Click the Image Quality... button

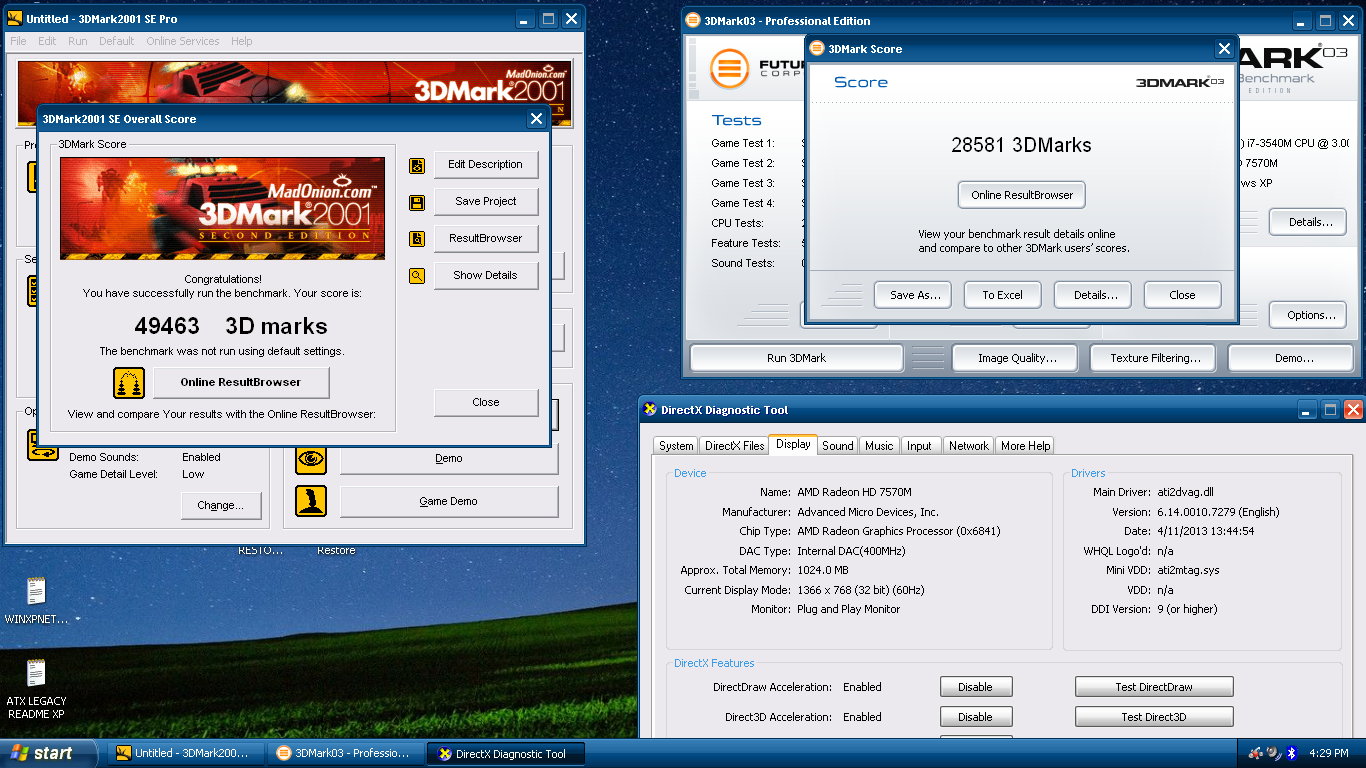1017,358
